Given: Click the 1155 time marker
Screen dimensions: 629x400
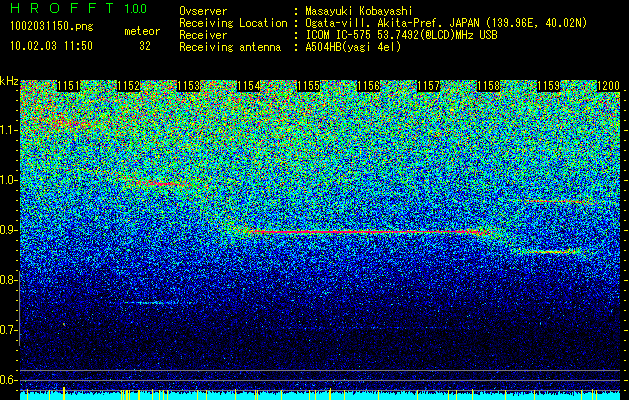Looking at the screenshot, I should point(308,86).
